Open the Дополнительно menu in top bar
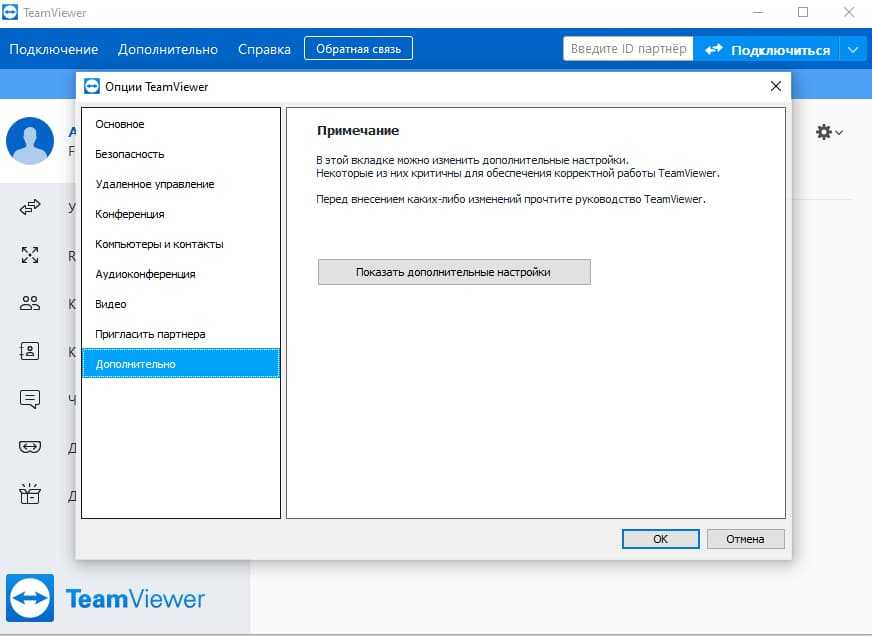The width and height of the screenshot is (872, 636). point(167,49)
